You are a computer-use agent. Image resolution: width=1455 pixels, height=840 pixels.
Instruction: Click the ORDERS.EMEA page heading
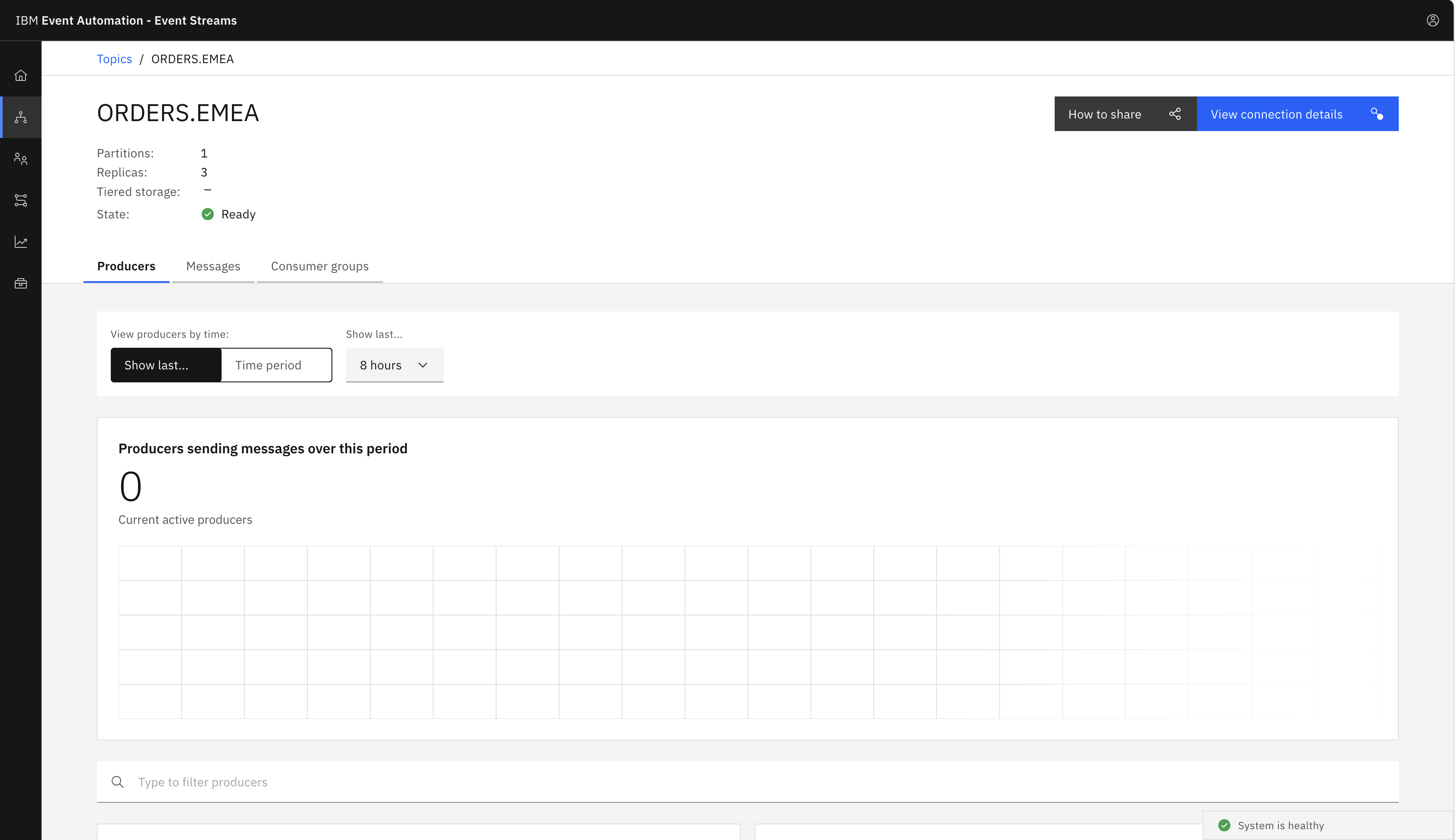(x=178, y=112)
